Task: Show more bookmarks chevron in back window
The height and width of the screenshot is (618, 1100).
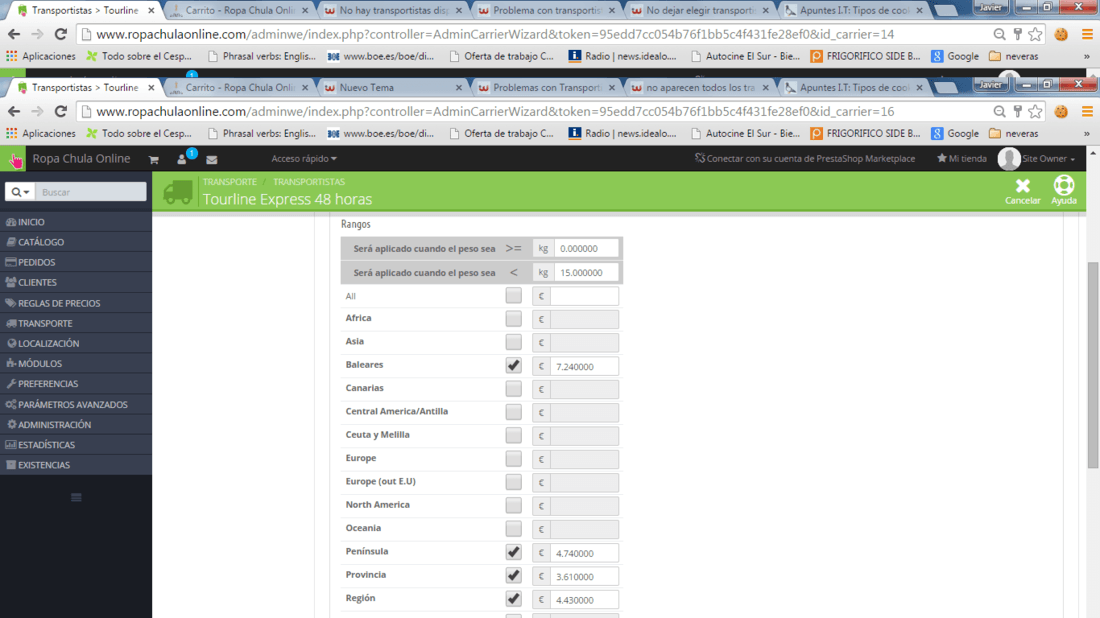Action: click(1087, 56)
